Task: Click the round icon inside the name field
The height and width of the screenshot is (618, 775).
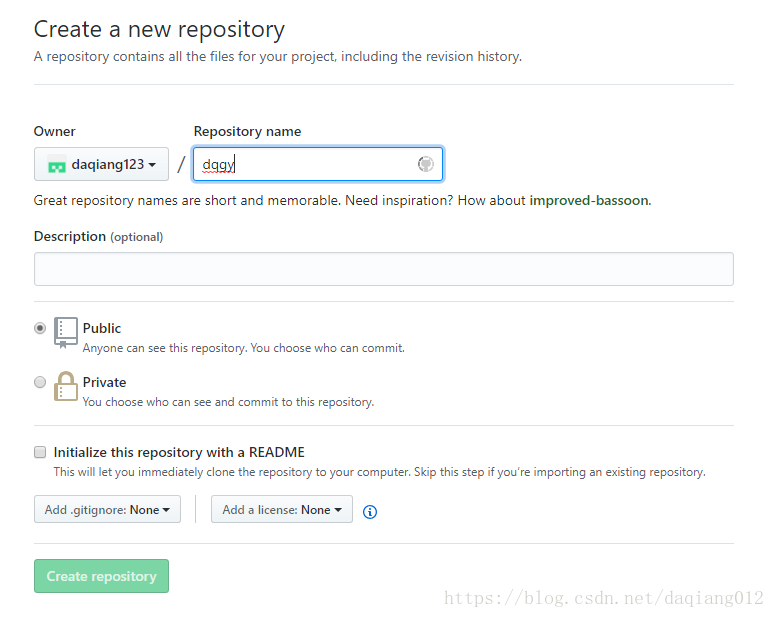Action: [425, 164]
